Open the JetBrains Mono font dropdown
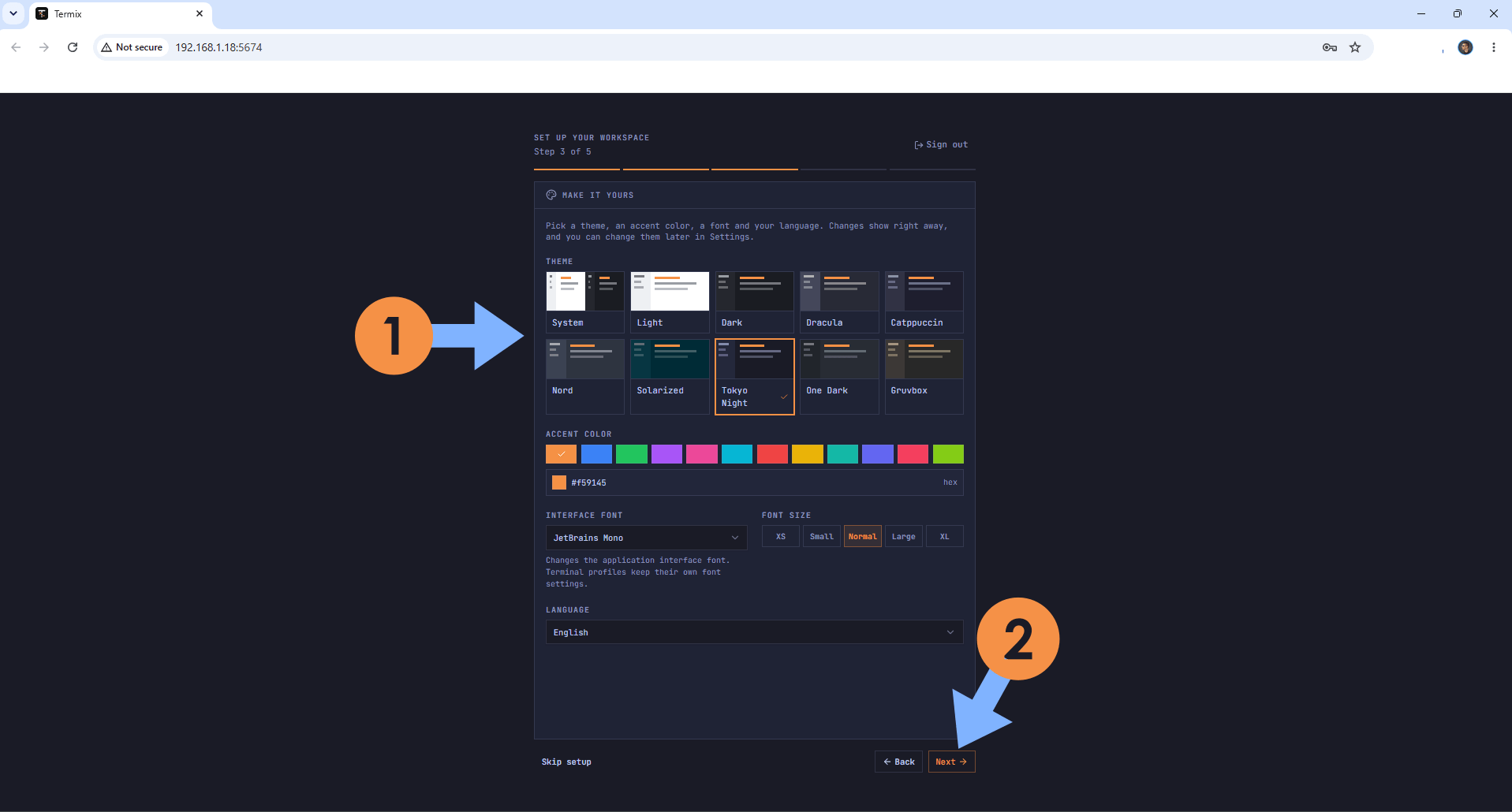This screenshot has height=812, width=1512. 646,538
